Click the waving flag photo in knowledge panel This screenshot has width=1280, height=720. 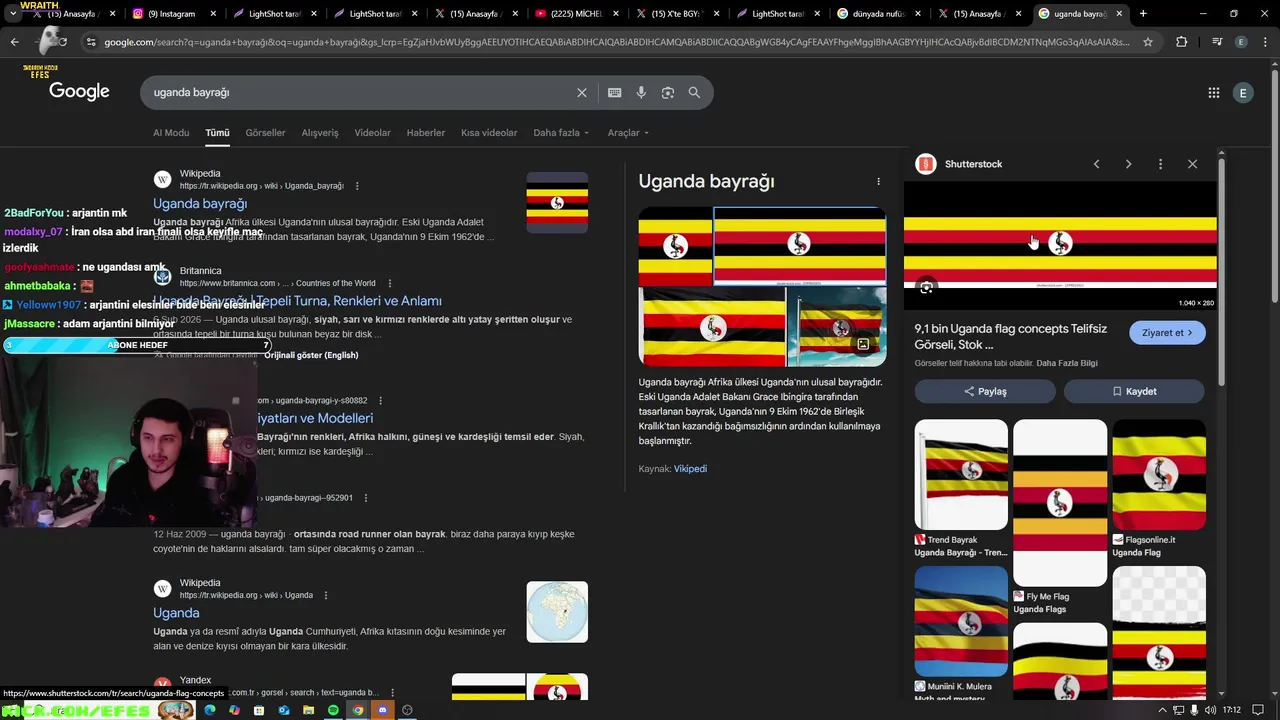(x=837, y=327)
